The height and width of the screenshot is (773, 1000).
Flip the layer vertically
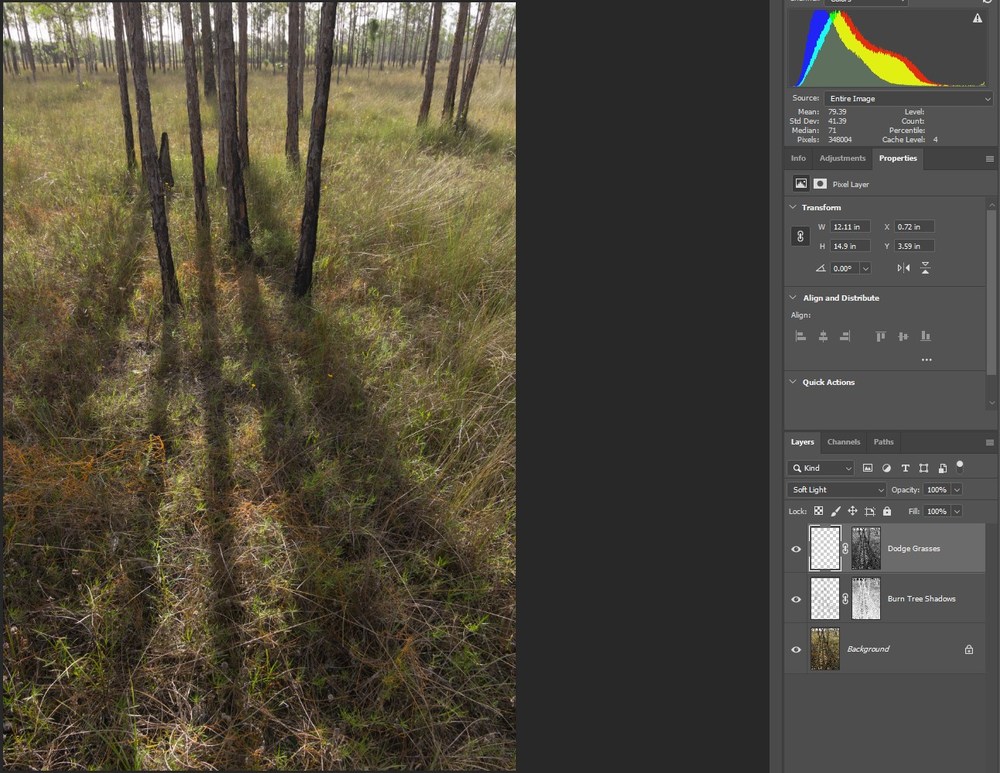pyautogui.click(x=925, y=268)
